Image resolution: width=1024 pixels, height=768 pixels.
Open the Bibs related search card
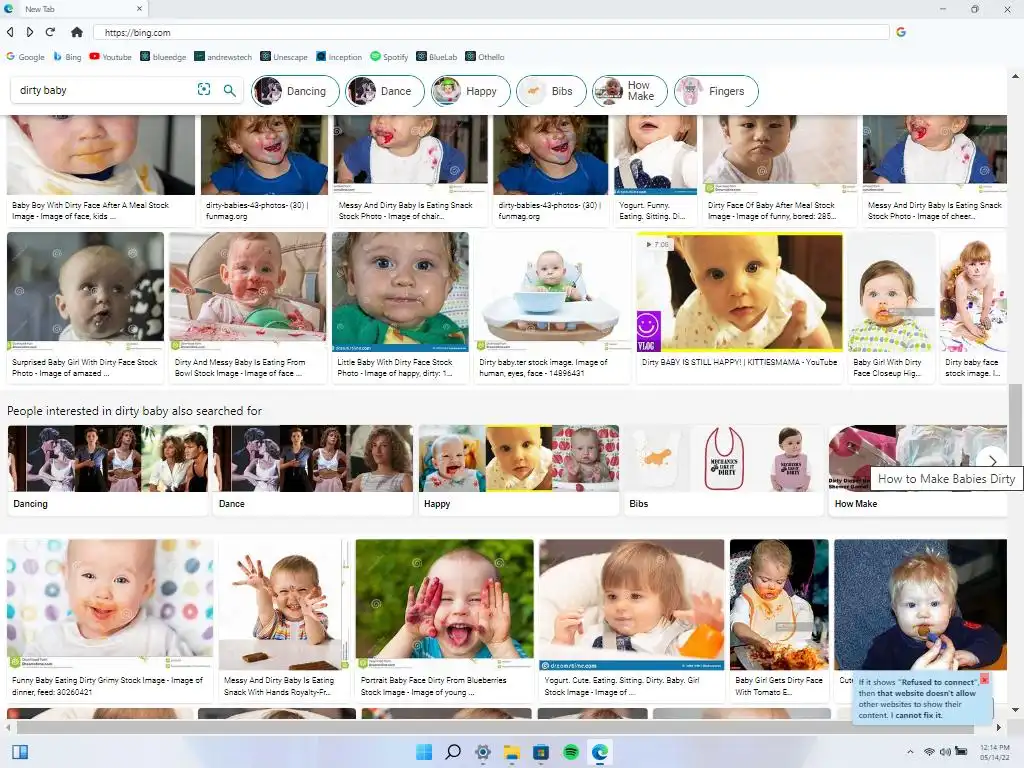[724, 470]
